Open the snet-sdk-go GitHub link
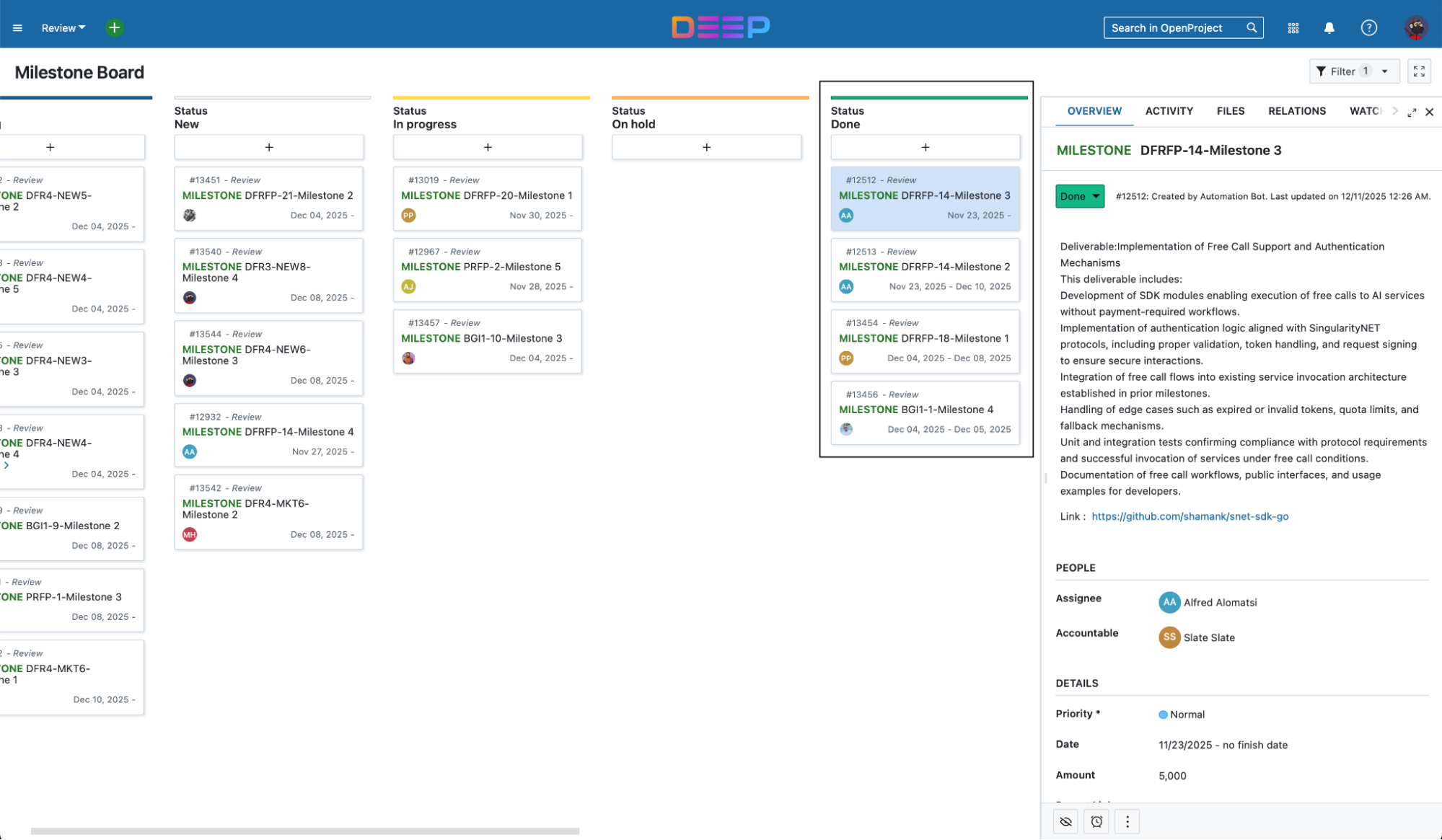1442x840 pixels. tap(1190, 516)
